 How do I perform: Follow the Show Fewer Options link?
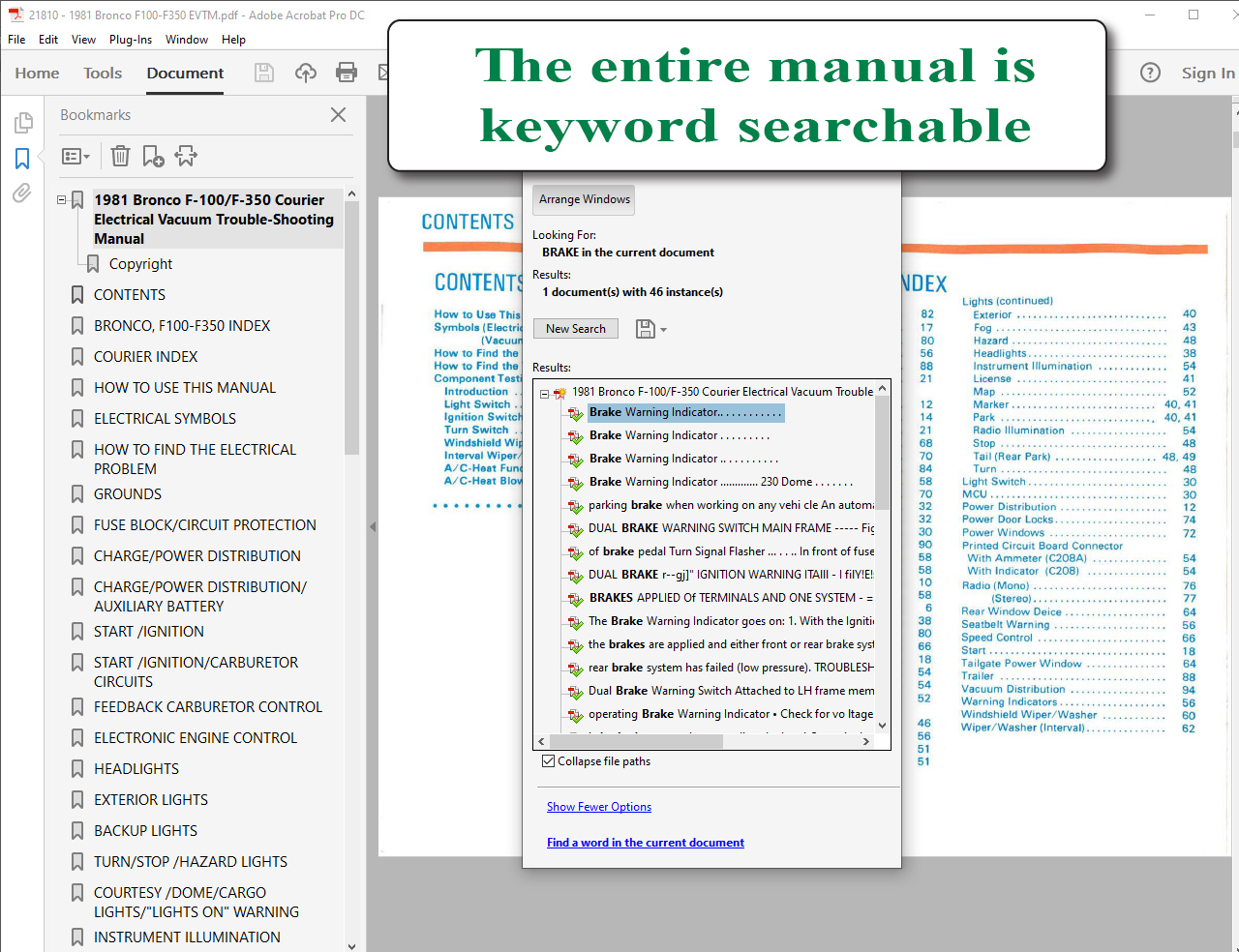[599, 807]
